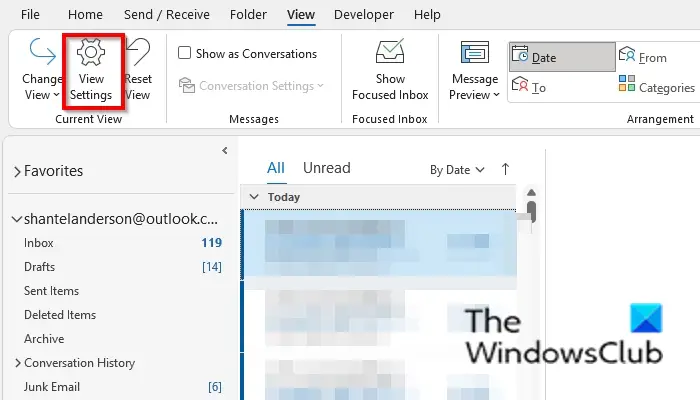Click the message list scrollbar thumb

(x=531, y=211)
